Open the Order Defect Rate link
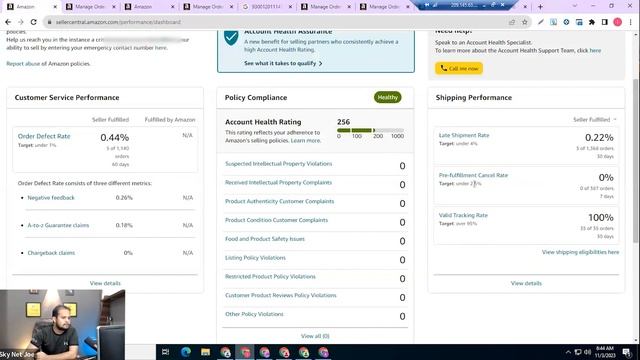The width and height of the screenshot is (640, 360). coord(44,136)
